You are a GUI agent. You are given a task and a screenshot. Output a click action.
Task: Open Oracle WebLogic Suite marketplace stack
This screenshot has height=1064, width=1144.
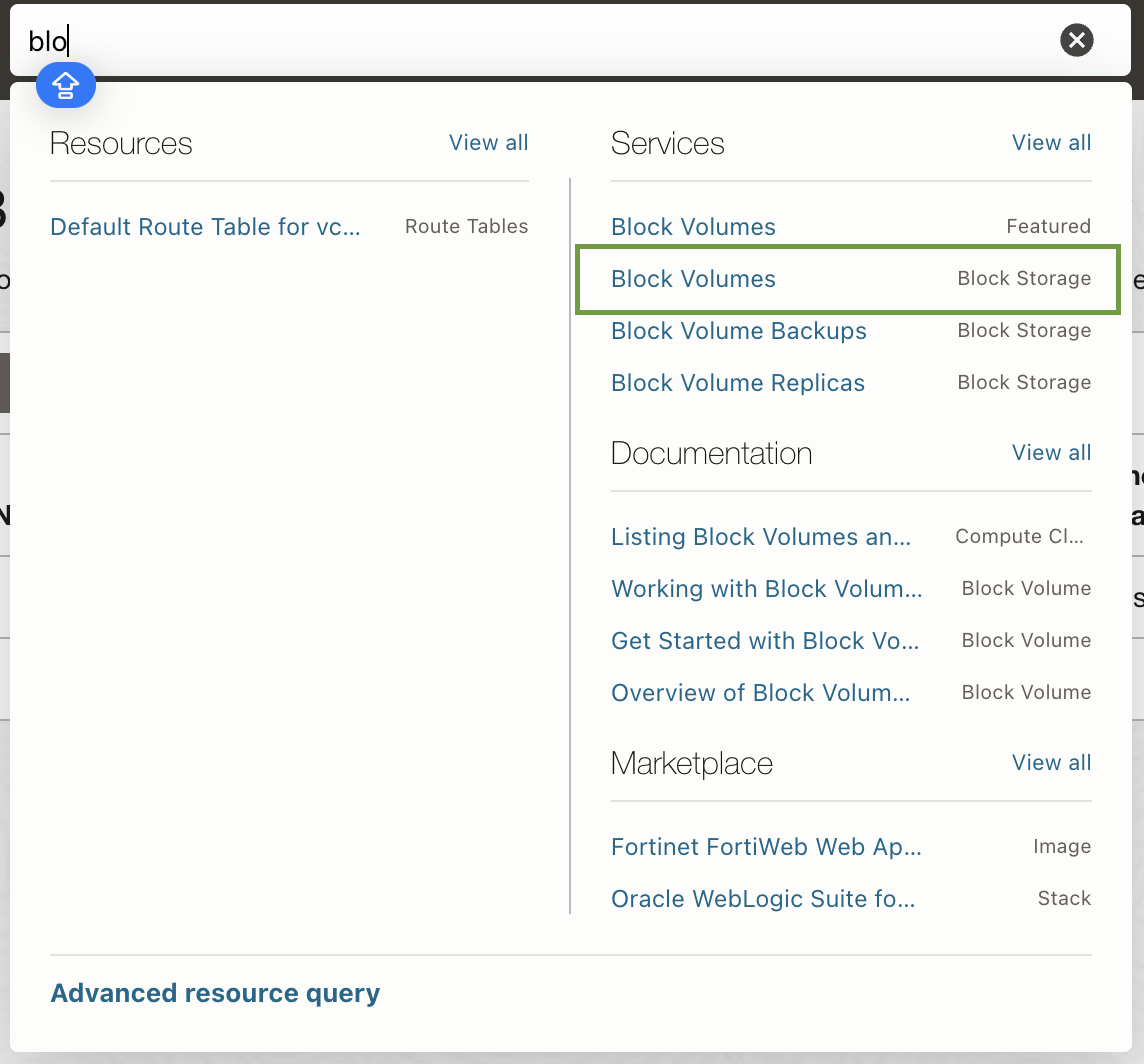click(762, 899)
